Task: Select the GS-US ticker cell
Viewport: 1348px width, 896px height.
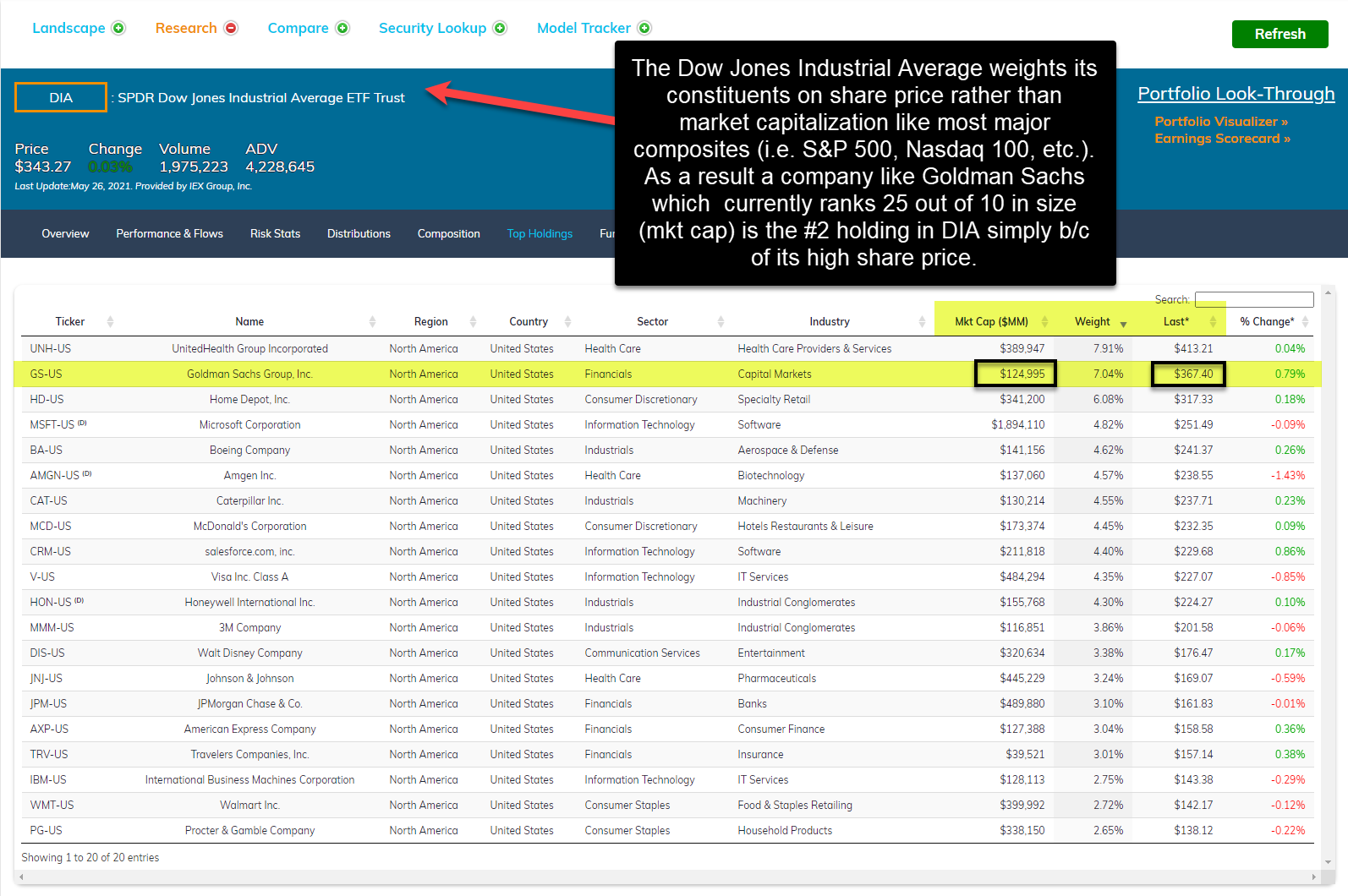Action: (x=47, y=374)
